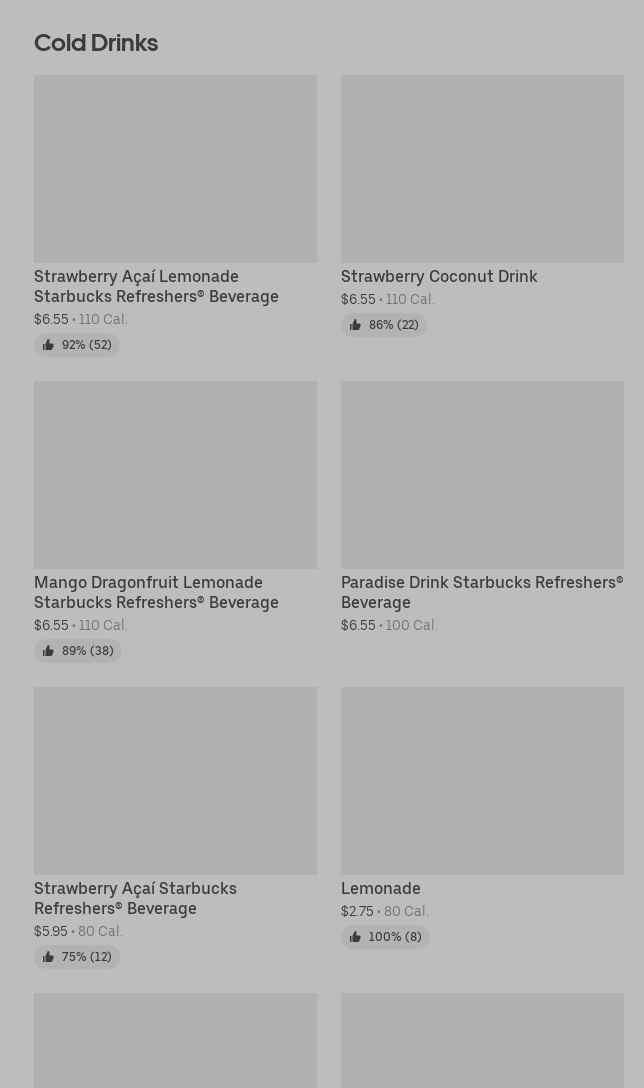This screenshot has width=644, height=1088.
Task: Click thumbs-up icon on Mango Dragonfruit Lemonade rating
Action: 48,651
